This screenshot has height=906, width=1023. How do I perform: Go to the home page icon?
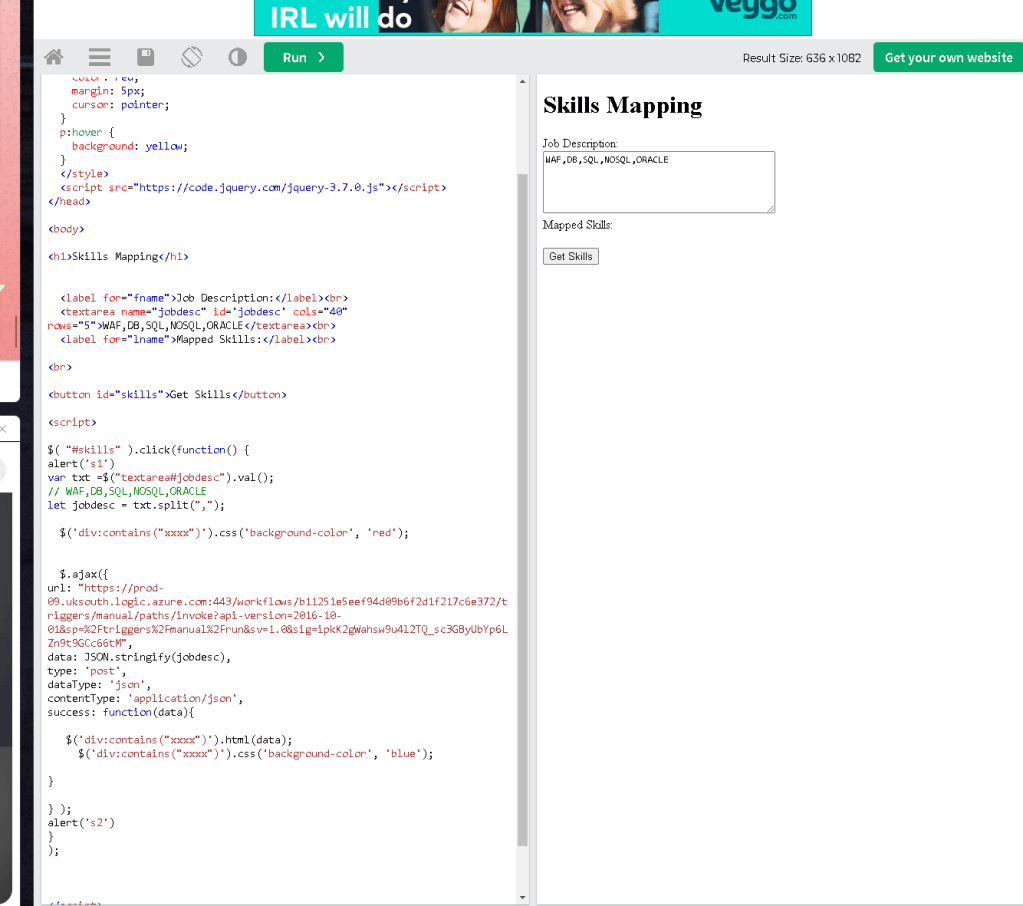(x=54, y=57)
